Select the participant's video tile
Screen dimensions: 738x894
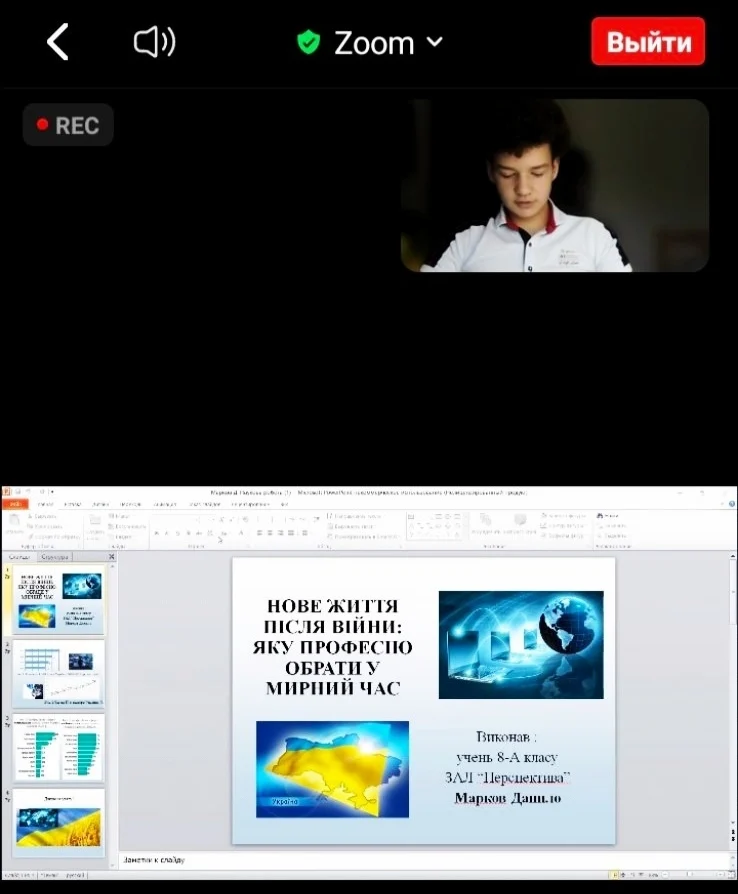coord(554,185)
